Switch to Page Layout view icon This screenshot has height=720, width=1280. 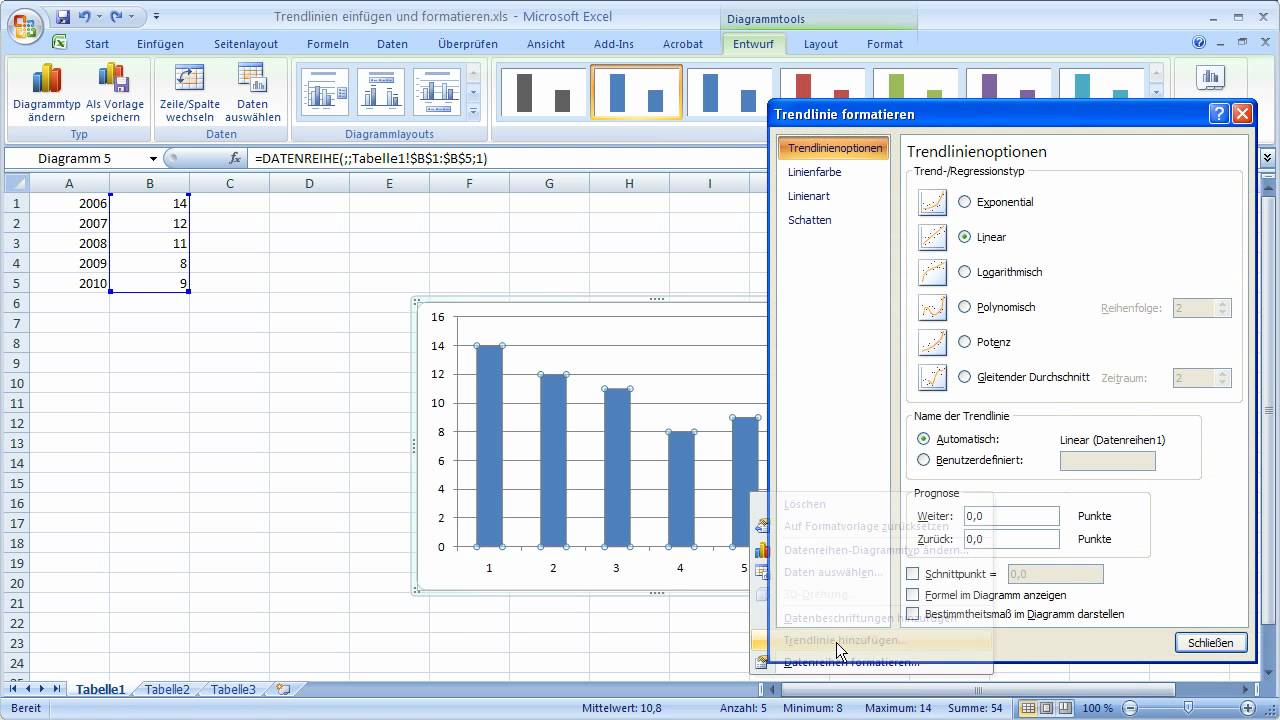(x=1046, y=708)
